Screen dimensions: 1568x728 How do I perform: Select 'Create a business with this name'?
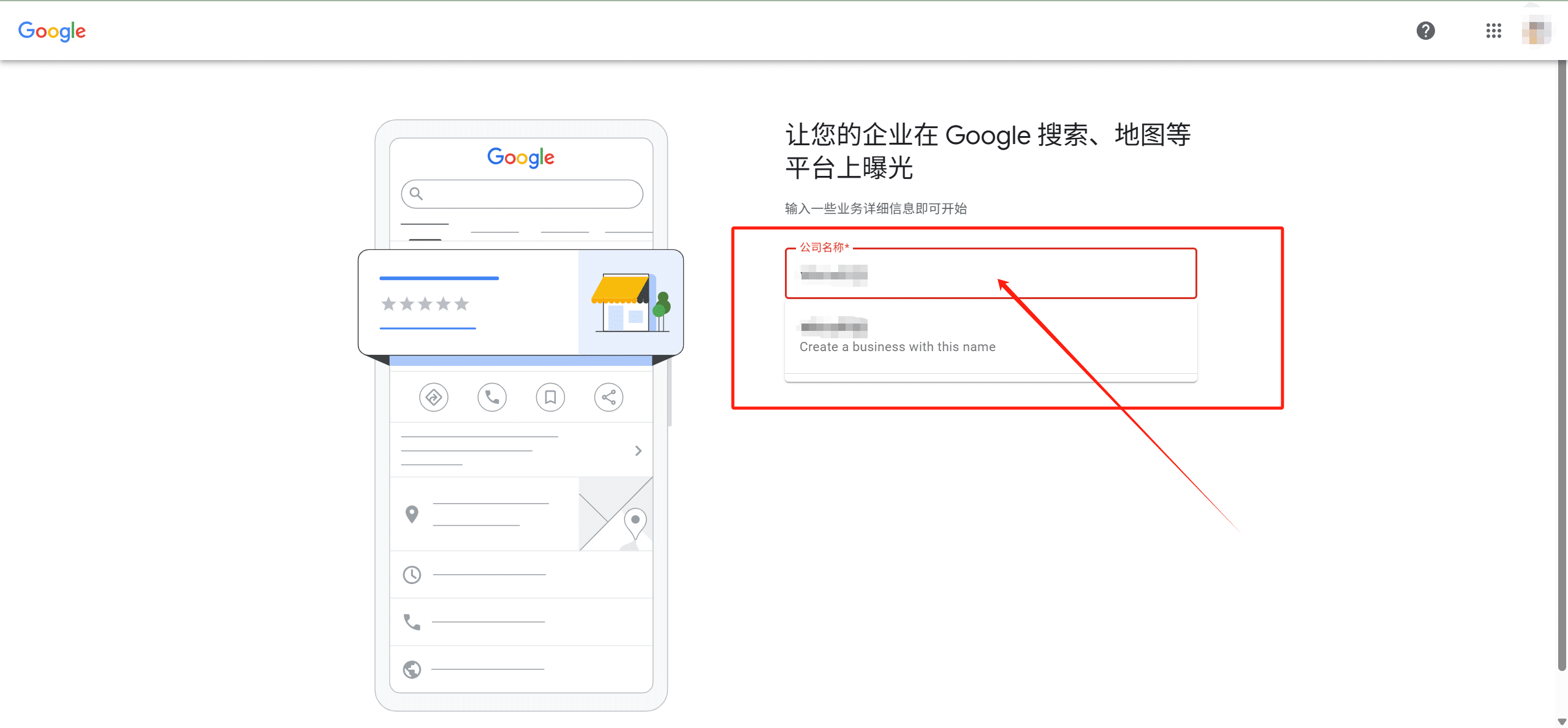click(x=991, y=336)
